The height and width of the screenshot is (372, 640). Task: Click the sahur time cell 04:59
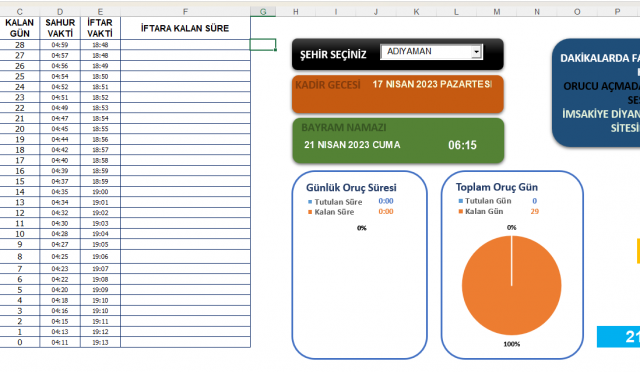60,45
